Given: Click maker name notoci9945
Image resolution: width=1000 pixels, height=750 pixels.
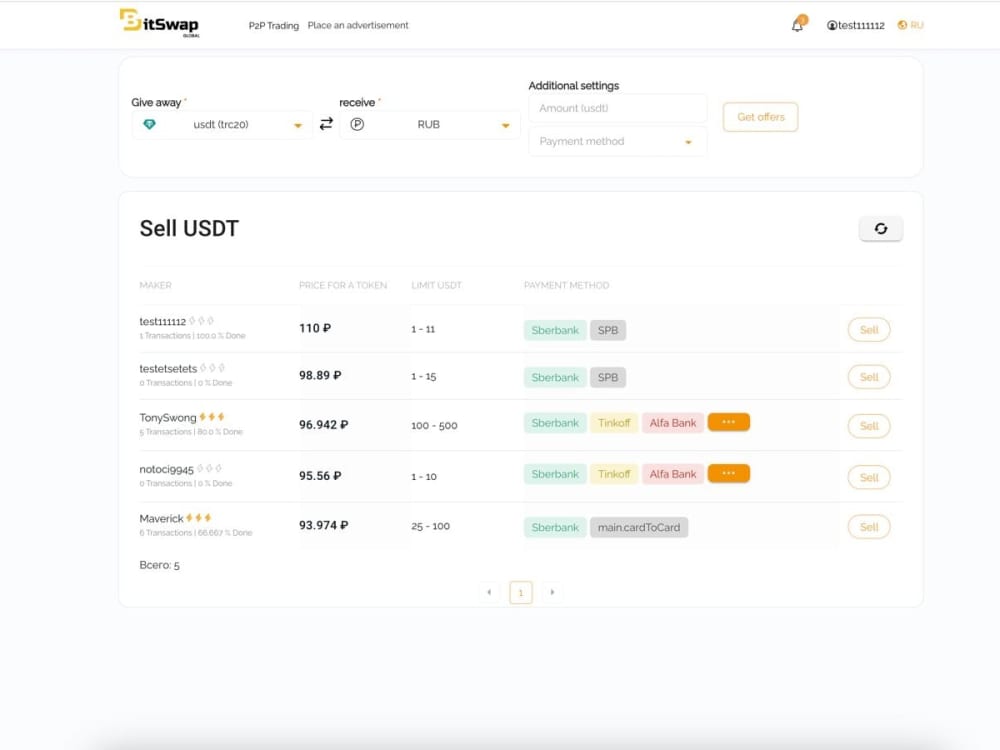Looking at the screenshot, I should tap(166, 469).
